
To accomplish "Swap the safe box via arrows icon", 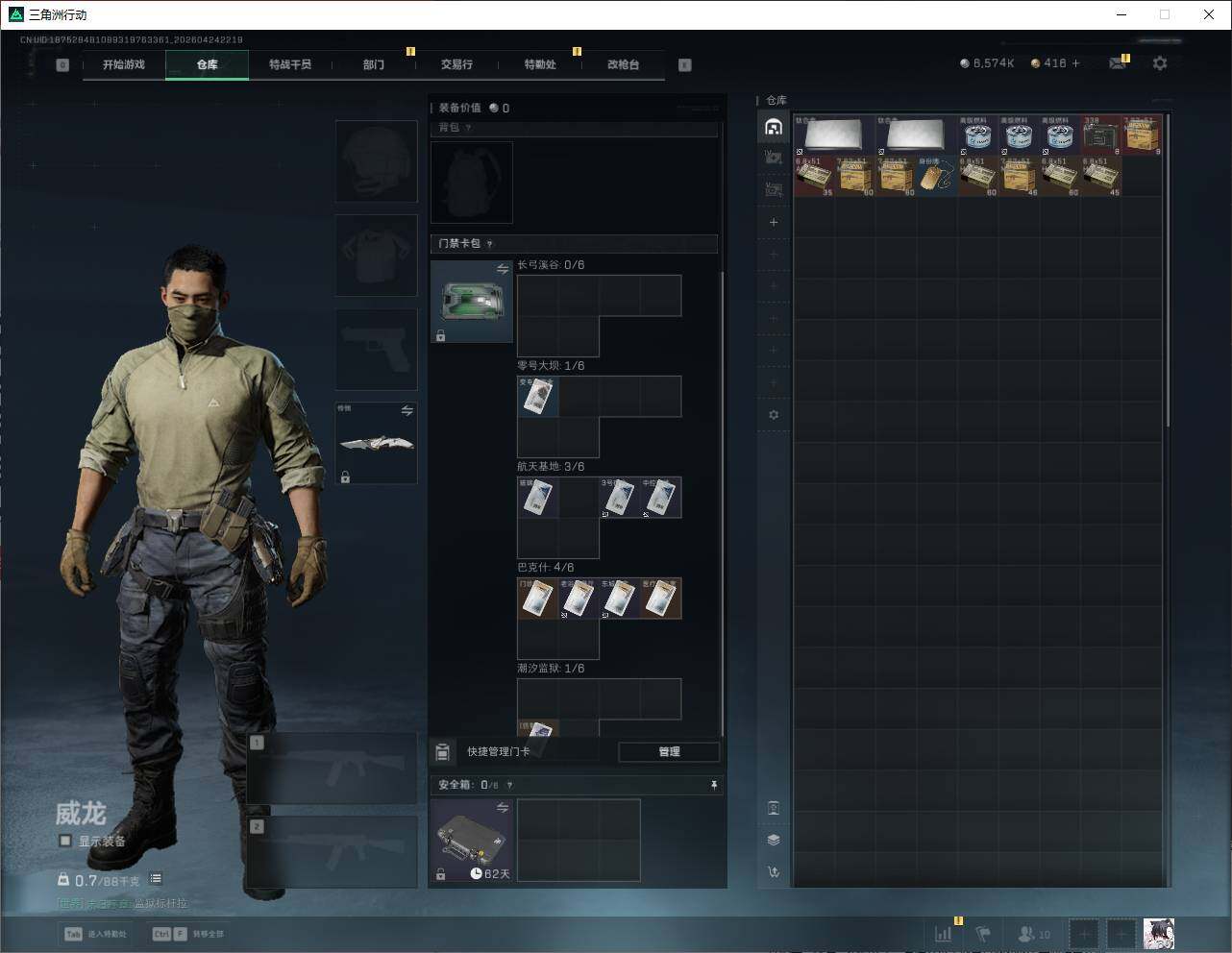I will (x=503, y=808).
